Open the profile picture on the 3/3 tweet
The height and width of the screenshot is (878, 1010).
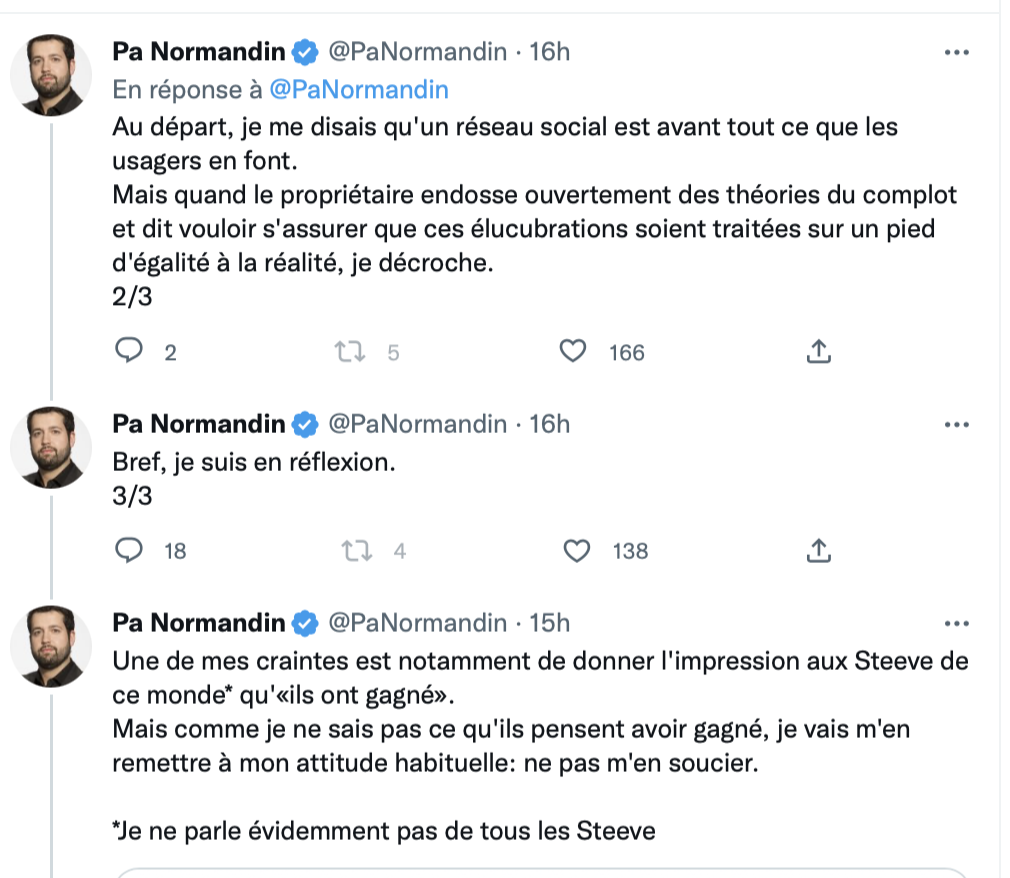coord(52,448)
